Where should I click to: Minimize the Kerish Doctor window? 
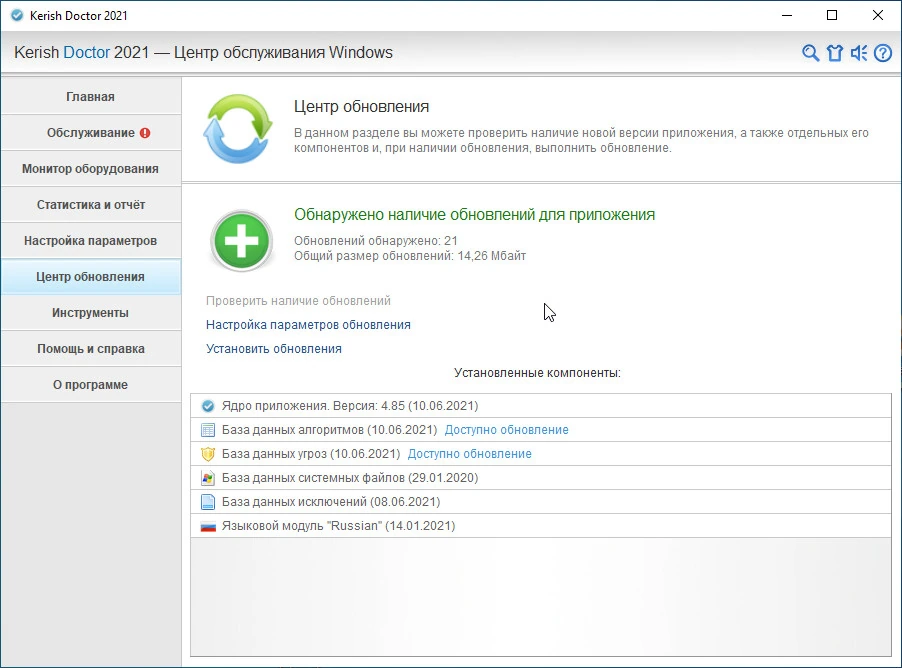(x=787, y=16)
